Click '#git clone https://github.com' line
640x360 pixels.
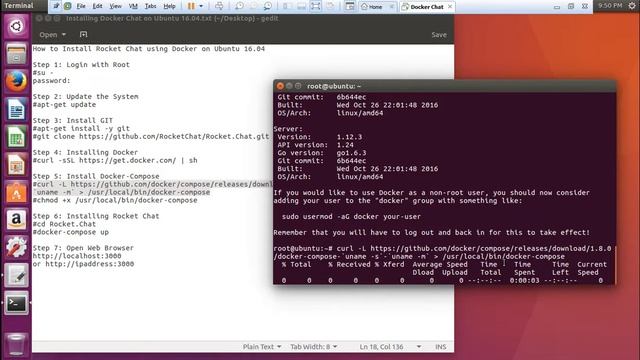pyautogui.click(x=151, y=136)
